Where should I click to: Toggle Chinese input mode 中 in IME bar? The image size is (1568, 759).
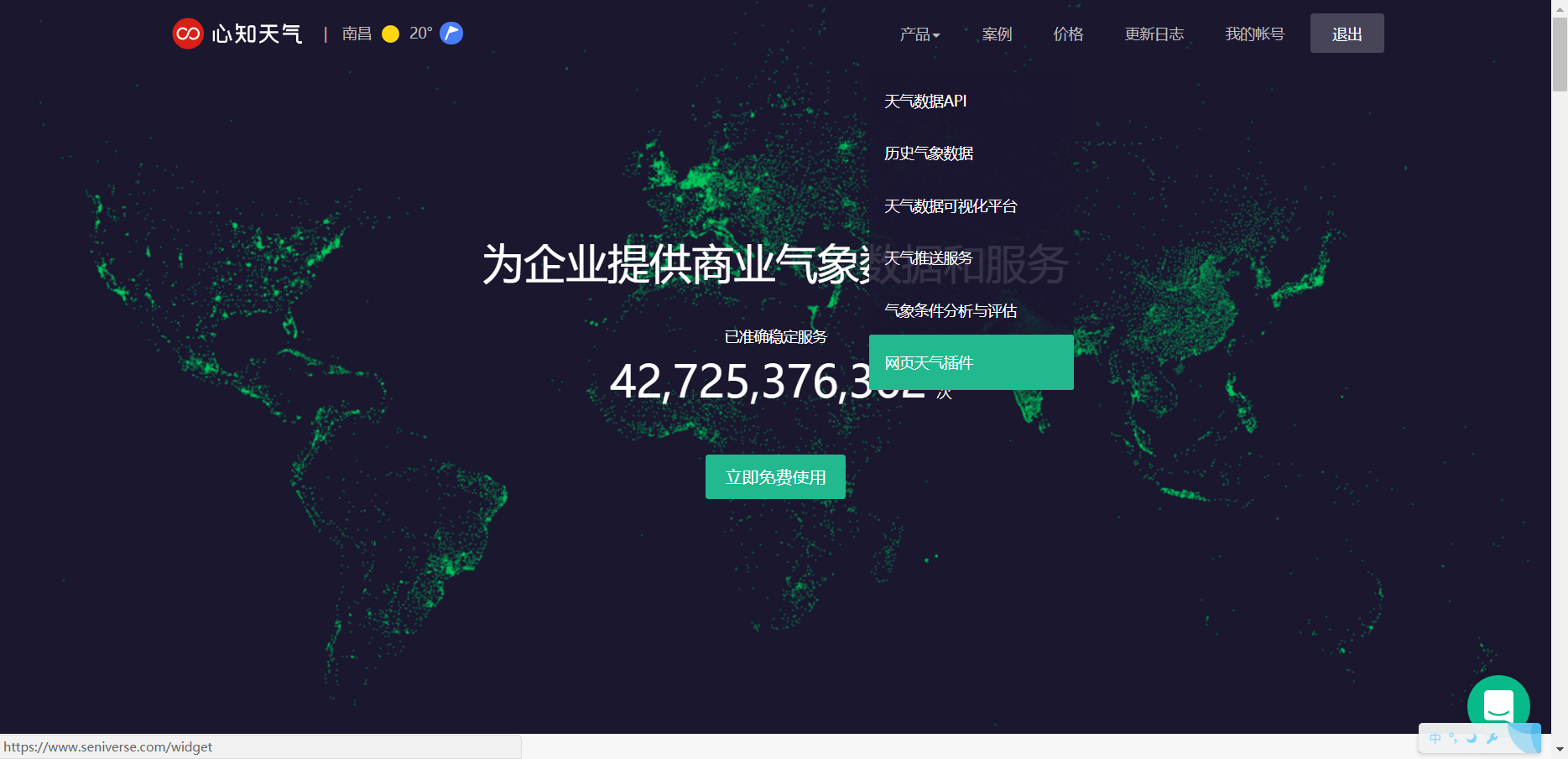pyautogui.click(x=1435, y=738)
